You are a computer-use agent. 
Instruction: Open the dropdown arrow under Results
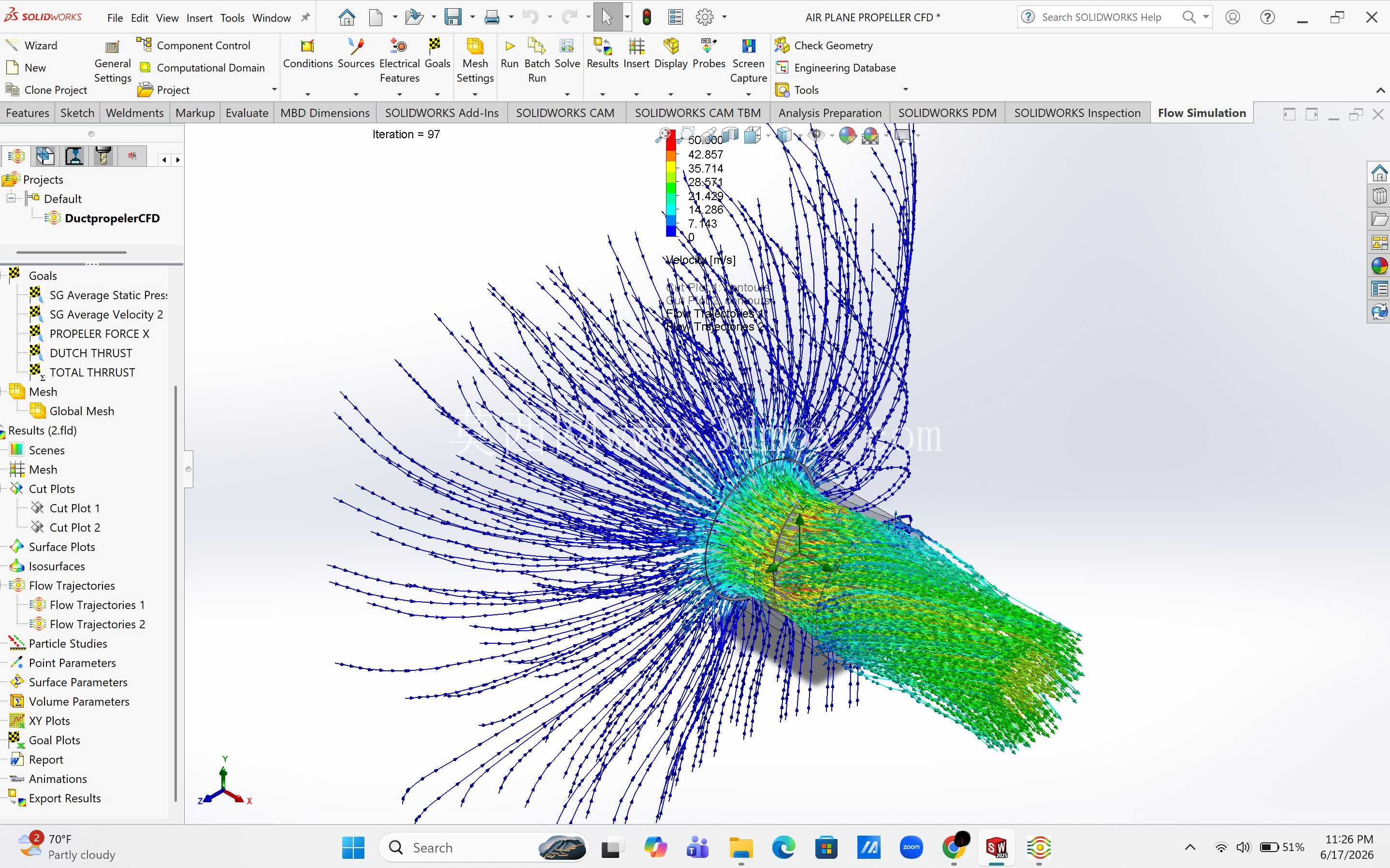tap(602, 94)
